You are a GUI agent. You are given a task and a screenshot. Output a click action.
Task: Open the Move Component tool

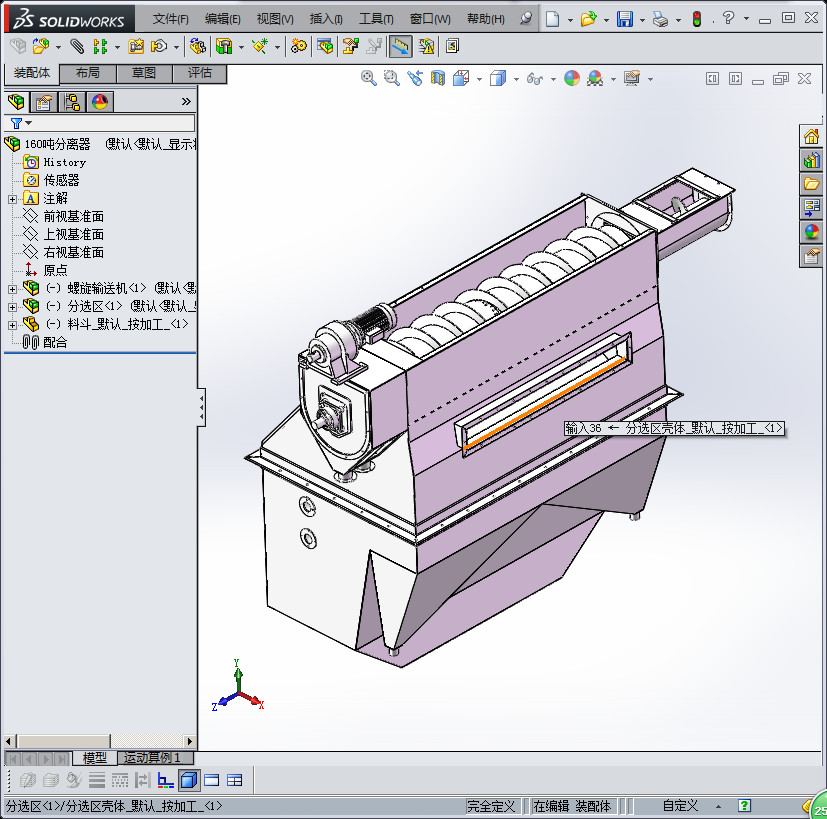coord(159,47)
